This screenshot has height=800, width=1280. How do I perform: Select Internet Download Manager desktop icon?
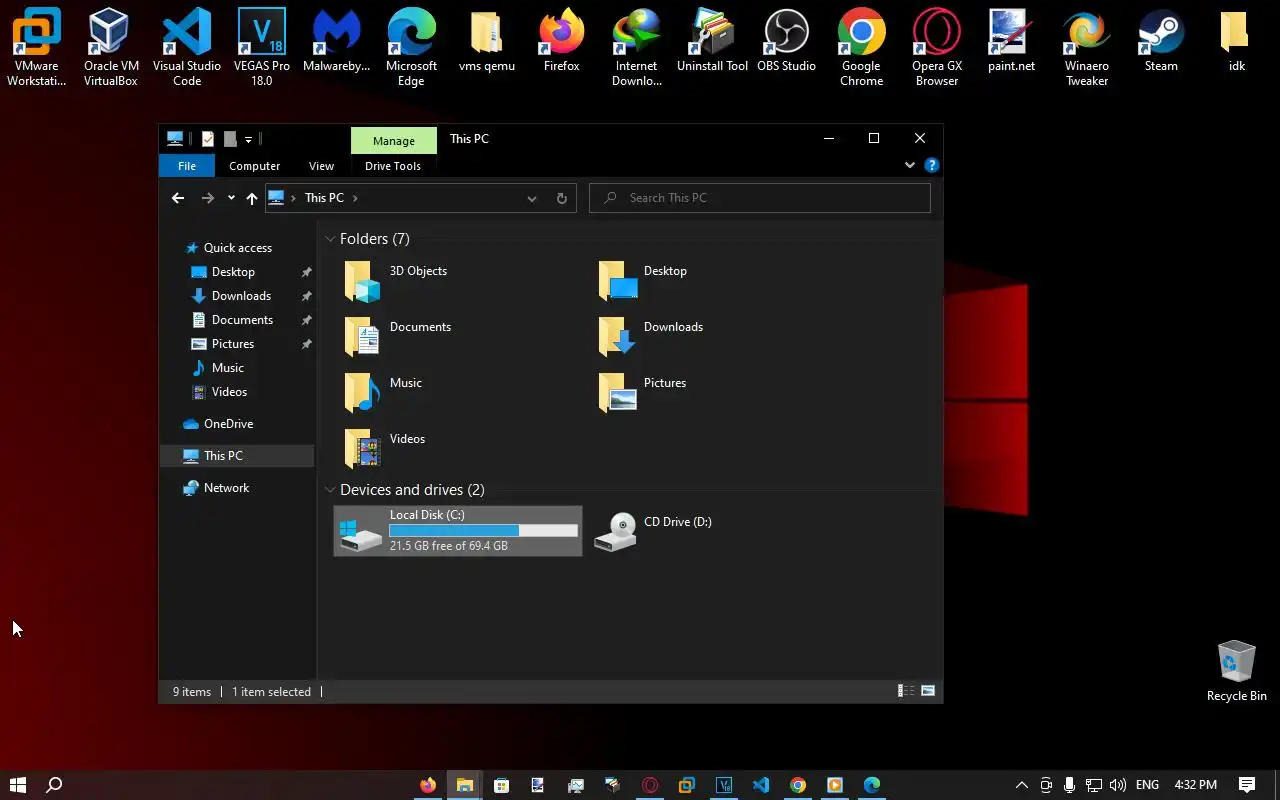point(636,47)
